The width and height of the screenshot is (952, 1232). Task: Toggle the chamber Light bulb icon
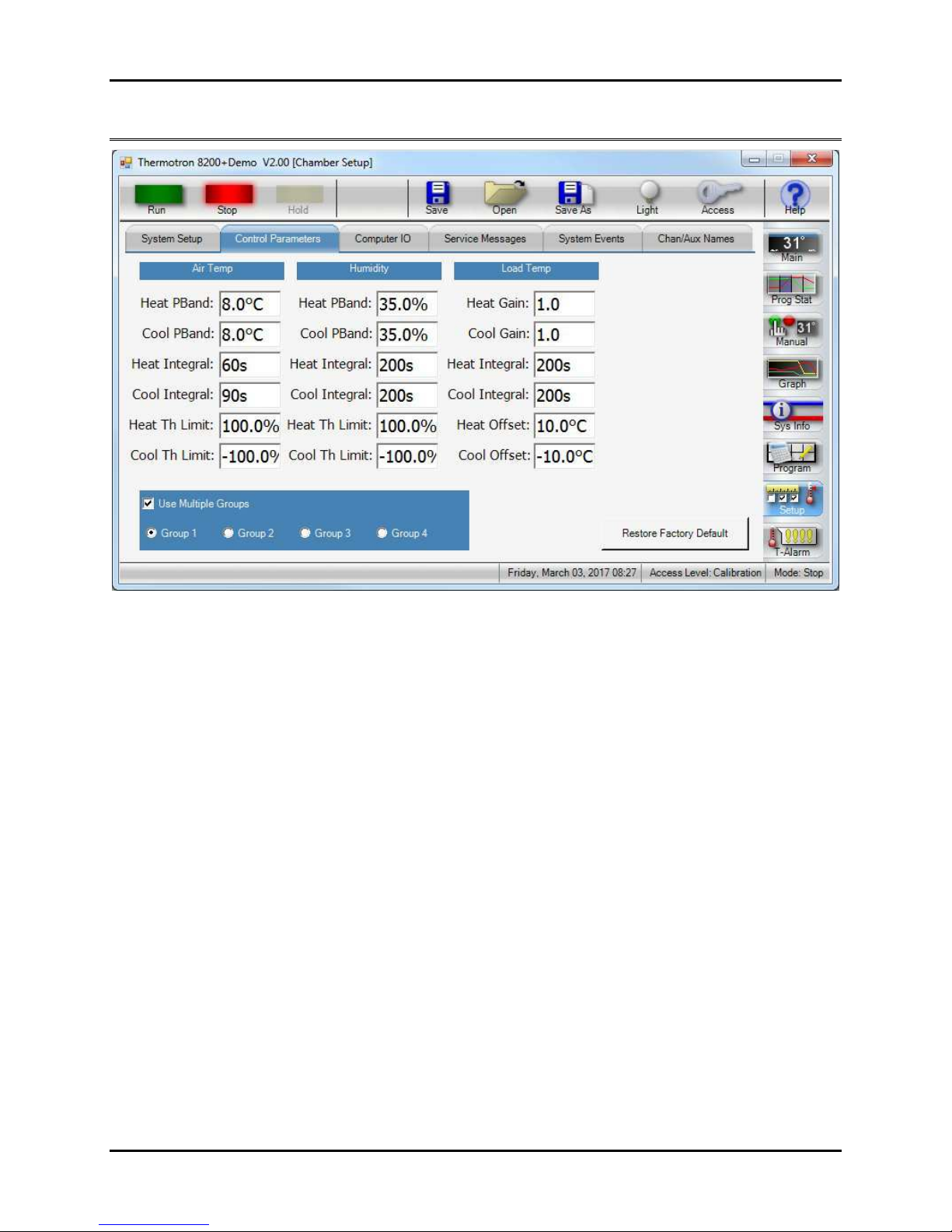(x=648, y=197)
